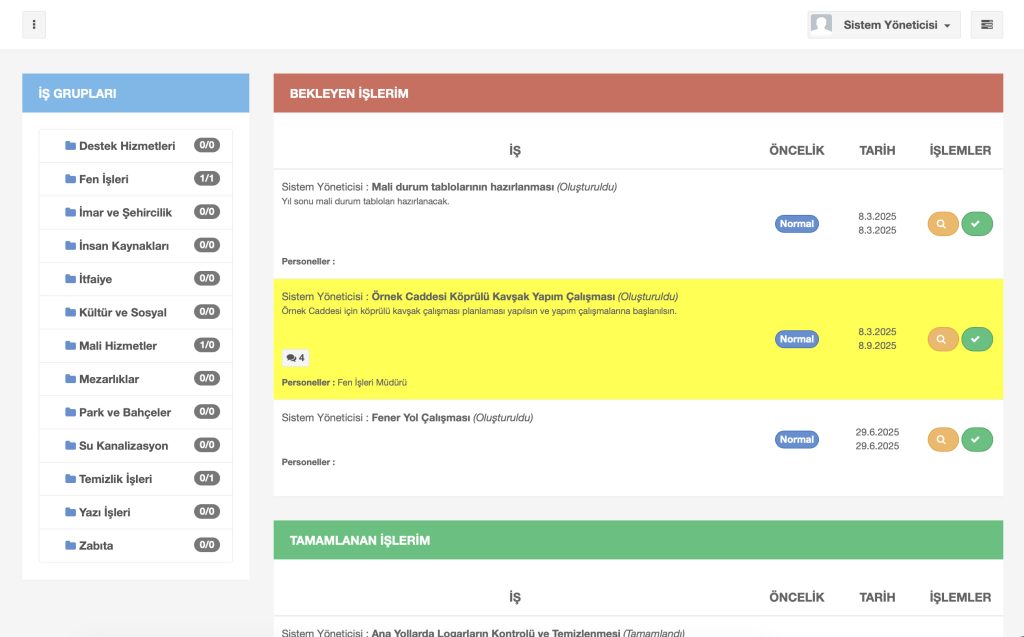This screenshot has height=637, width=1024.
Task: Click the search icon for Fener Yol Çalışması
Action: pos(942,439)
